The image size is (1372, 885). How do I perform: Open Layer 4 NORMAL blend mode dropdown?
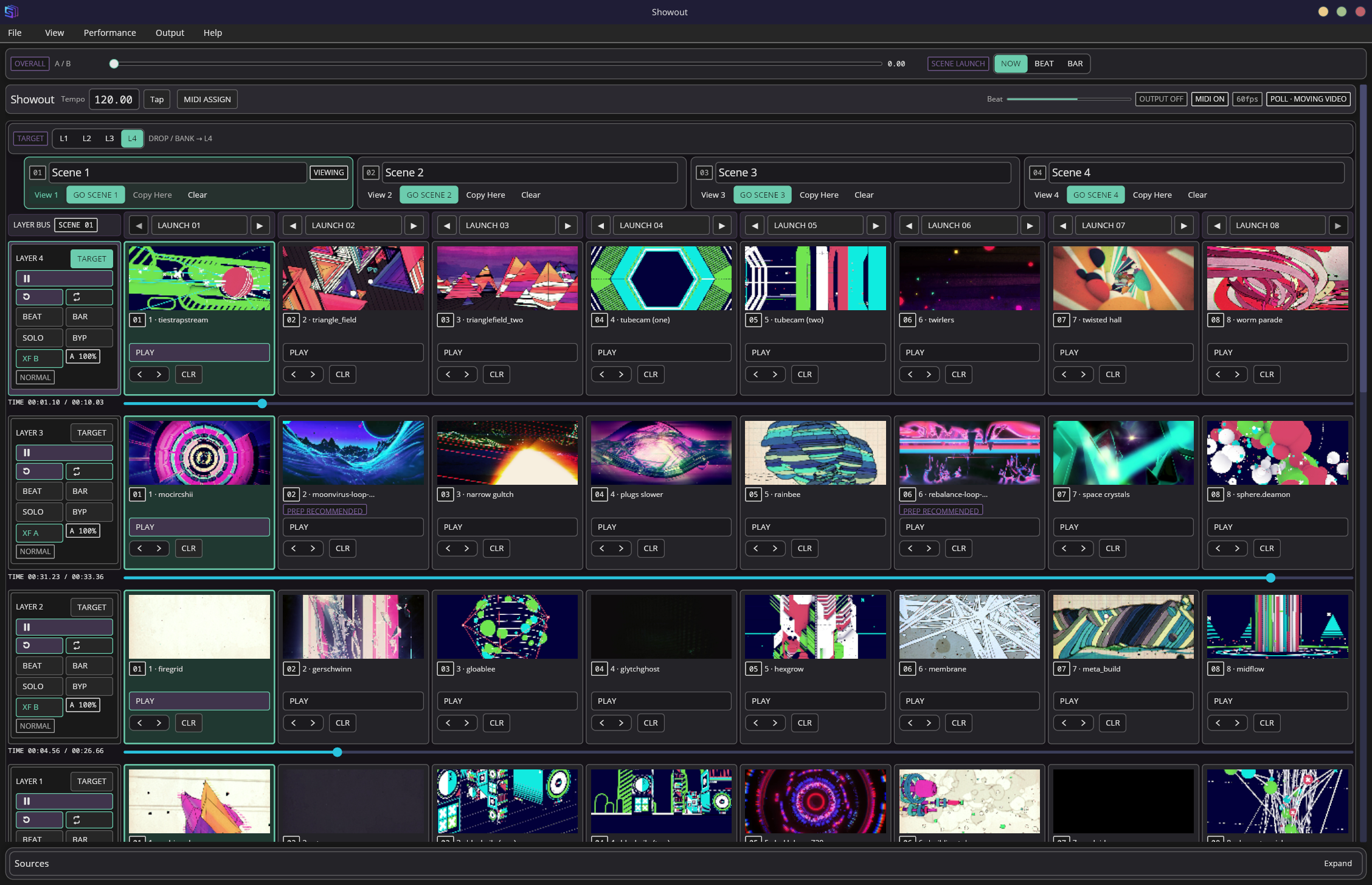[35, 378]
